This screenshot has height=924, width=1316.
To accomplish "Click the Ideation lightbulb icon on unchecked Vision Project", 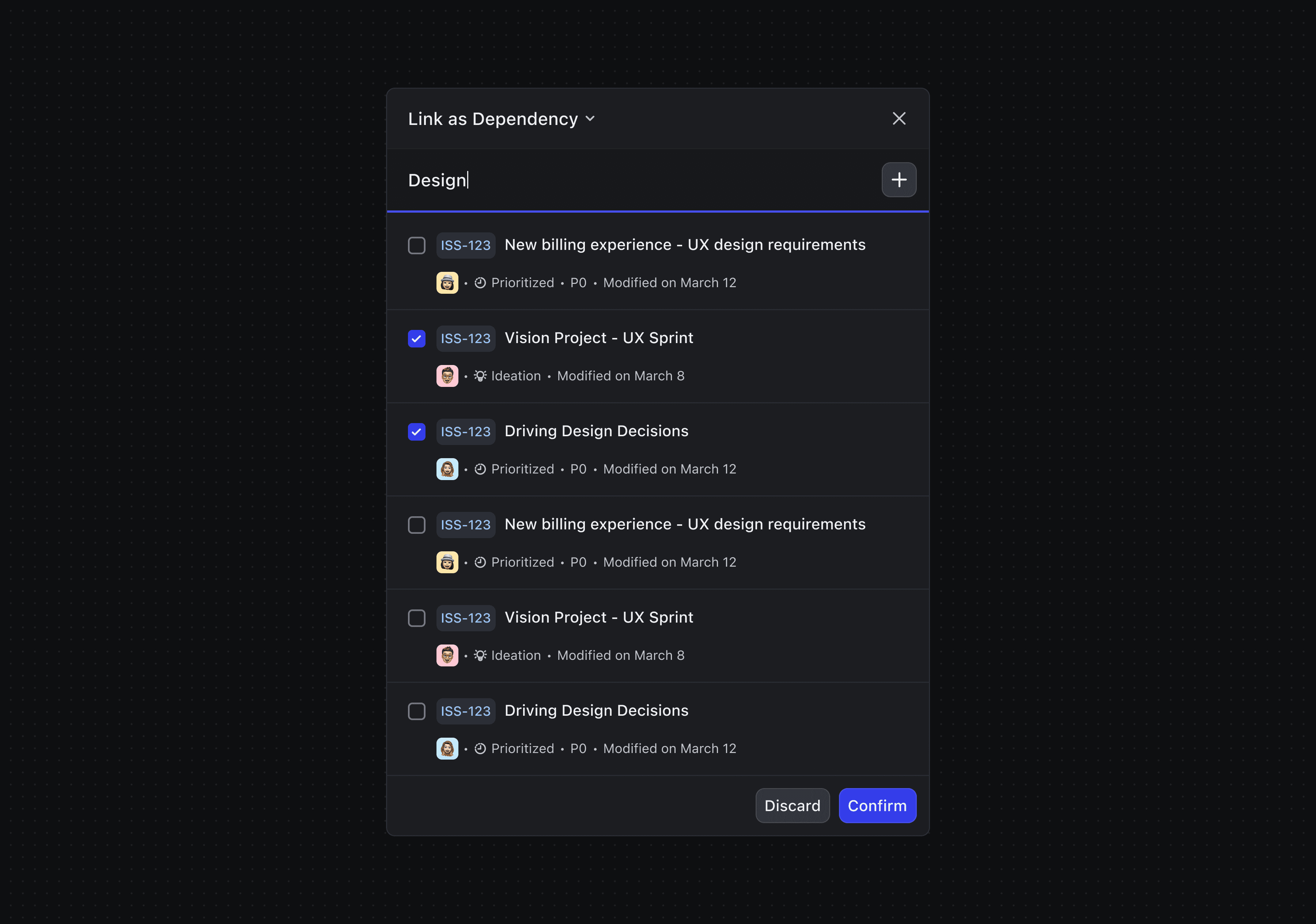I will tap(480, 655).
